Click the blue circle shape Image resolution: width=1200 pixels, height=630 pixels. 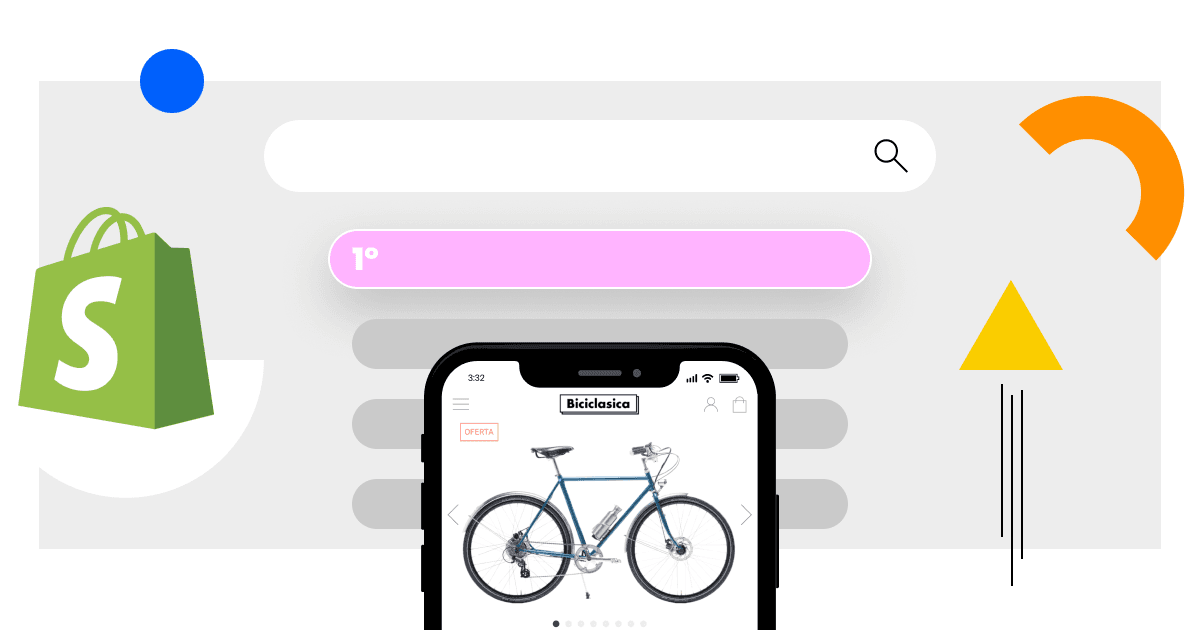click(x=172, y=81)
